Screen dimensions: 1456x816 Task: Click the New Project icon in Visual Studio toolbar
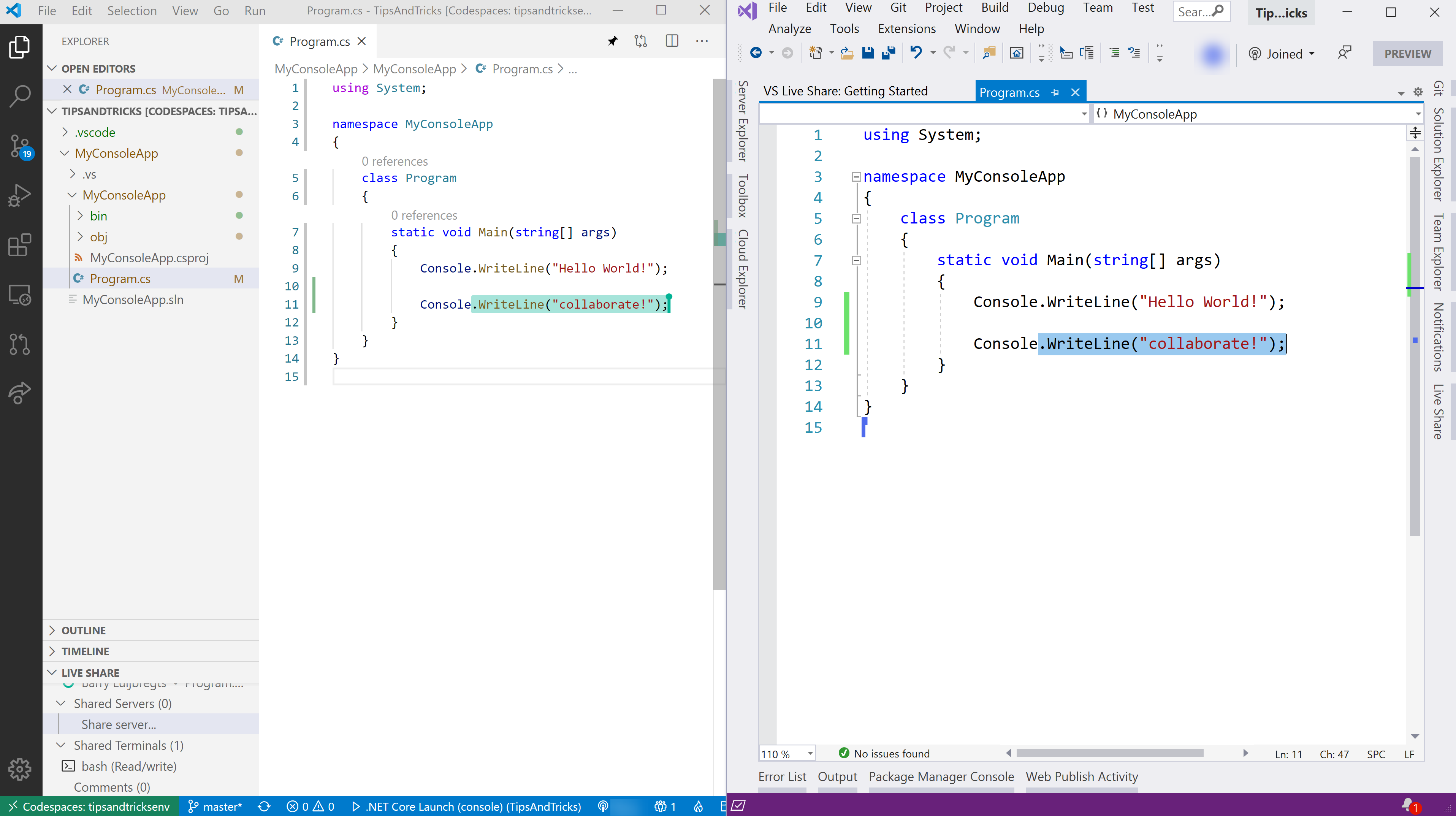click(816, 53)
